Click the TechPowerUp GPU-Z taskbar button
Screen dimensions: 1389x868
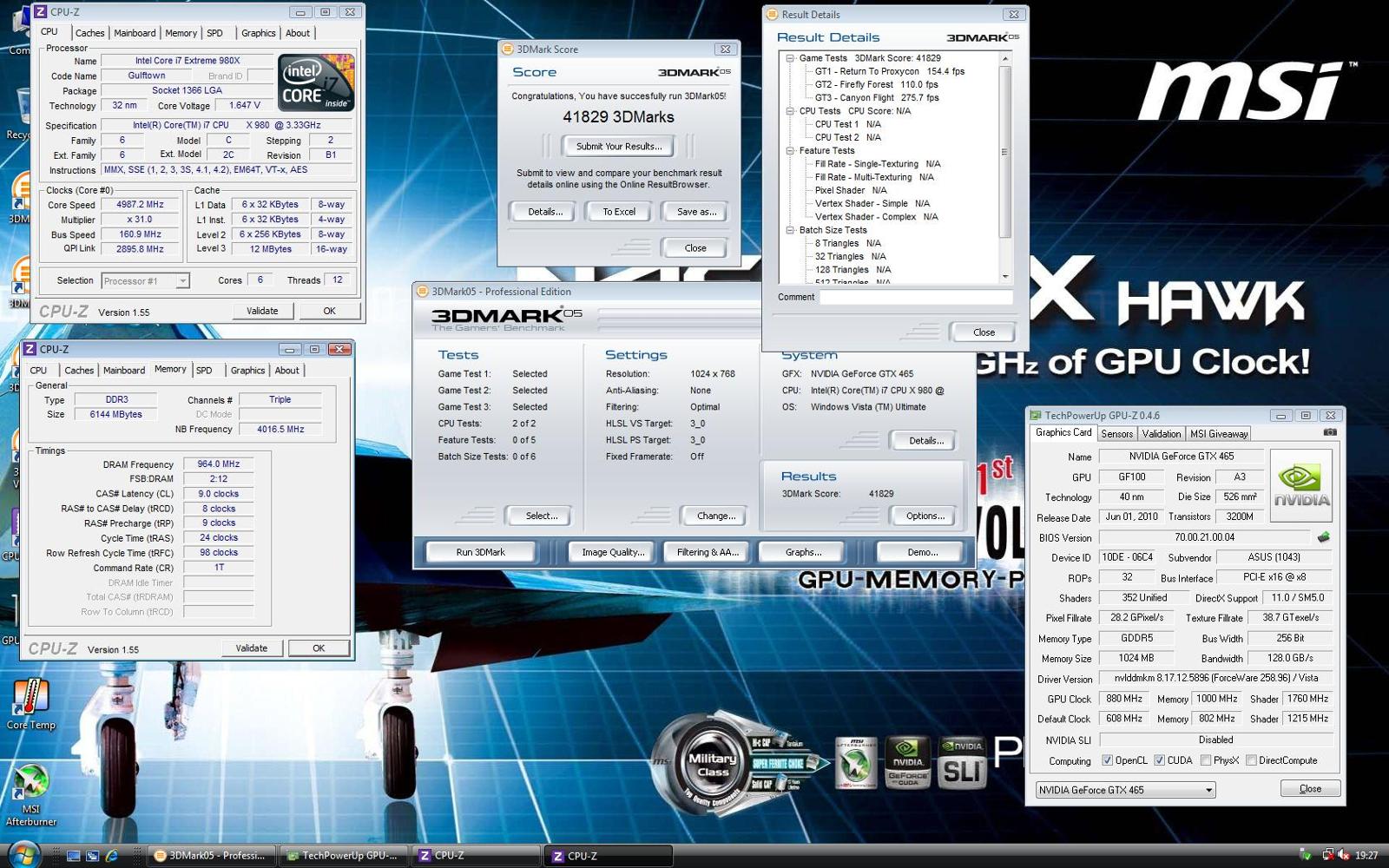pos(343,855)
